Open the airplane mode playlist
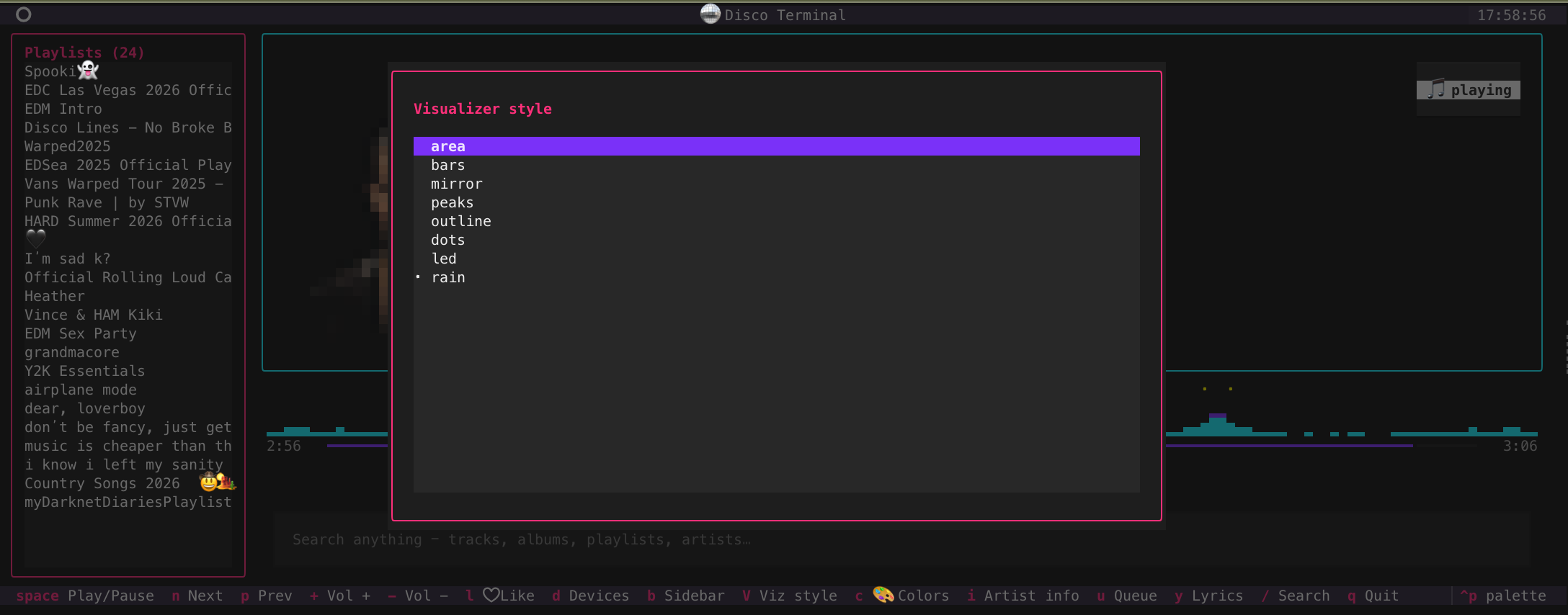 tap(128, 390)
